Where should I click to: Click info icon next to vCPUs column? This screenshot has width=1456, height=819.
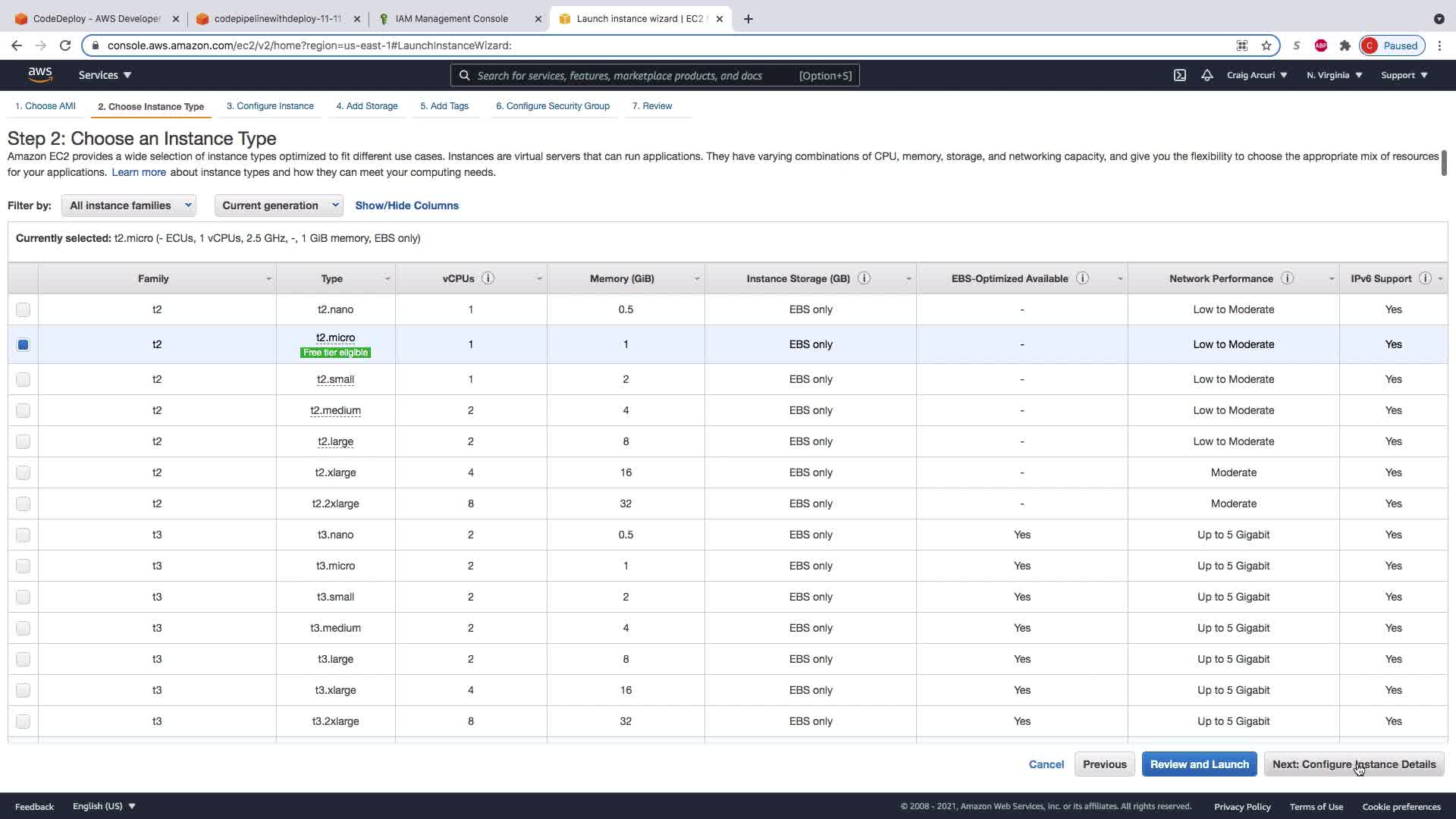click(x=488, y=278)
